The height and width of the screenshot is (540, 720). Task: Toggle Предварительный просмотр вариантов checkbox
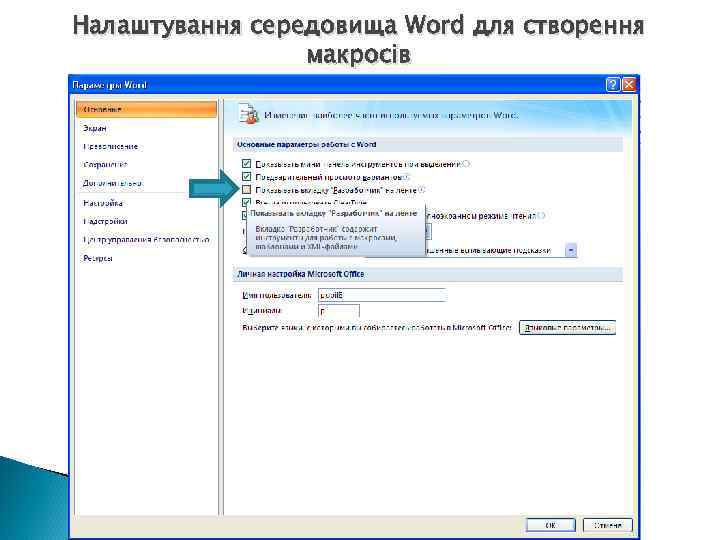[x=247, y=177]
